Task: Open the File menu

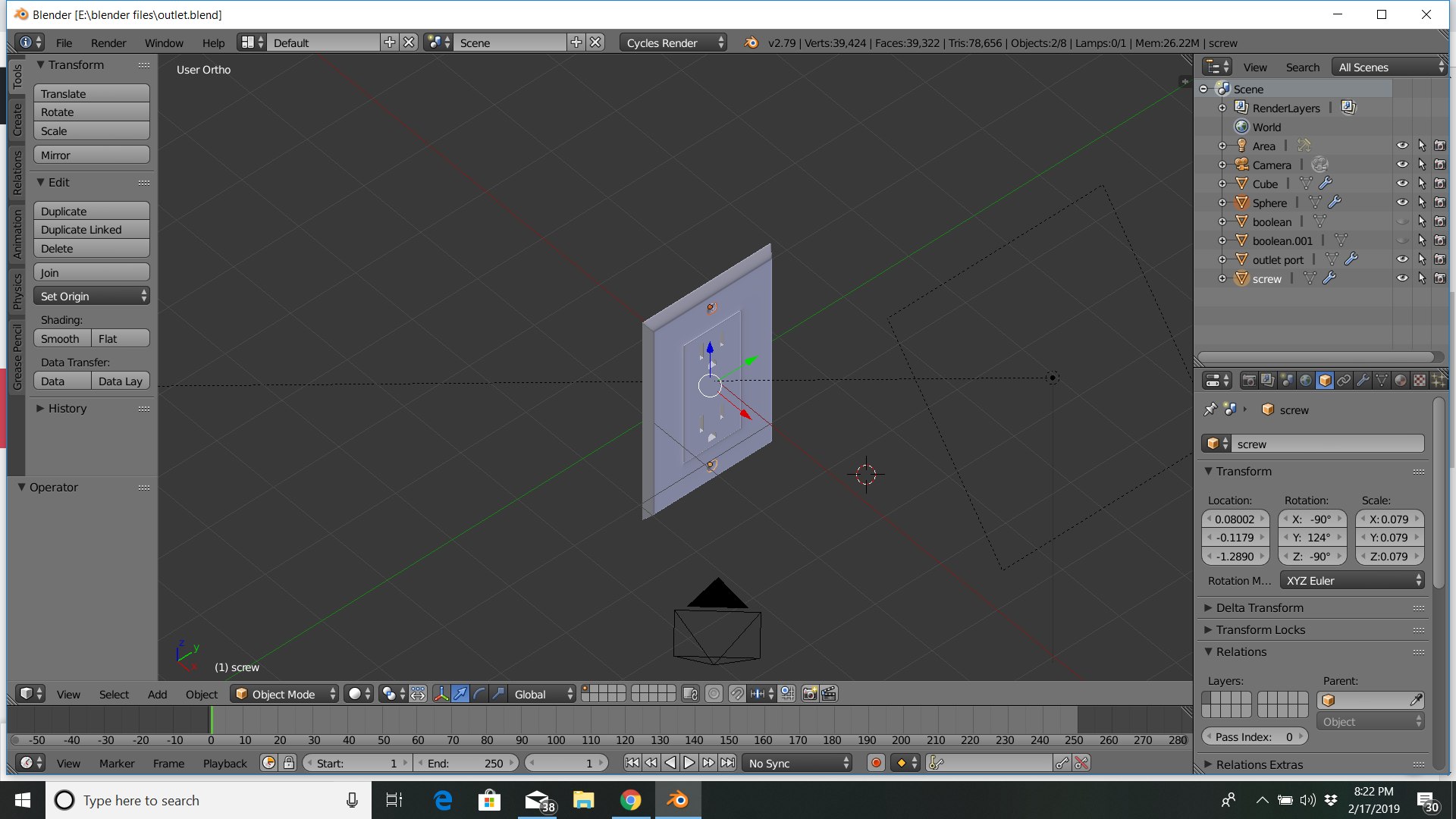Action: pyautogui.click(x=64, y=42)
